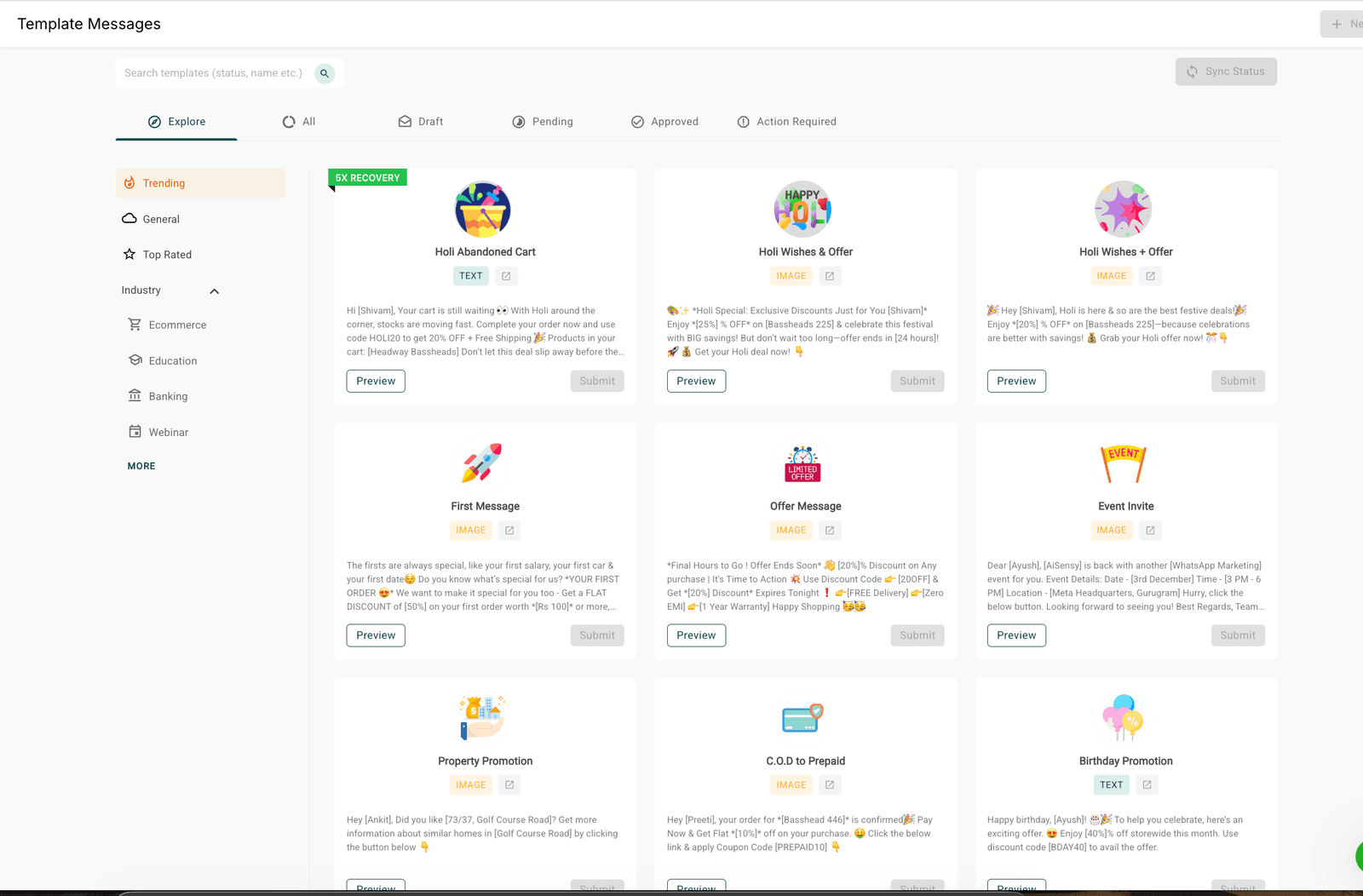Click the C.O.D to Prepaid title
The width and height of the screenshot is (1363, 896).
pyautogui.click(x=806, y=761)
